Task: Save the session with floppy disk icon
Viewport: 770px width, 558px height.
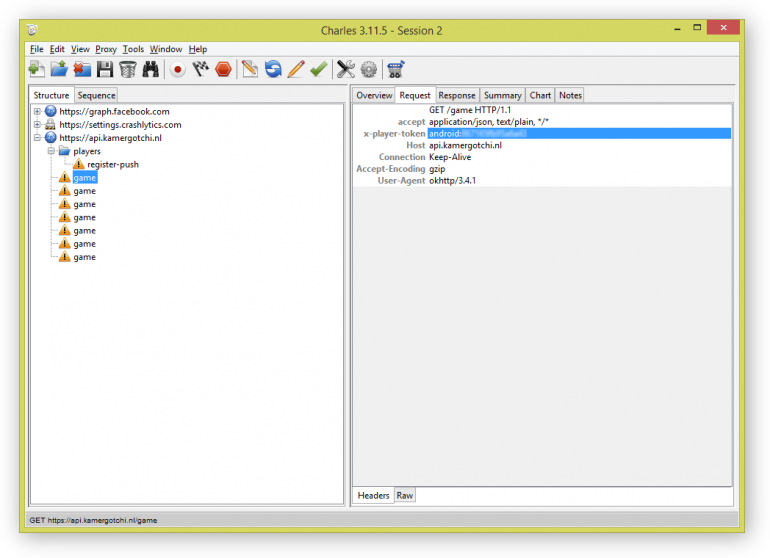Action: tap(105, 69)
